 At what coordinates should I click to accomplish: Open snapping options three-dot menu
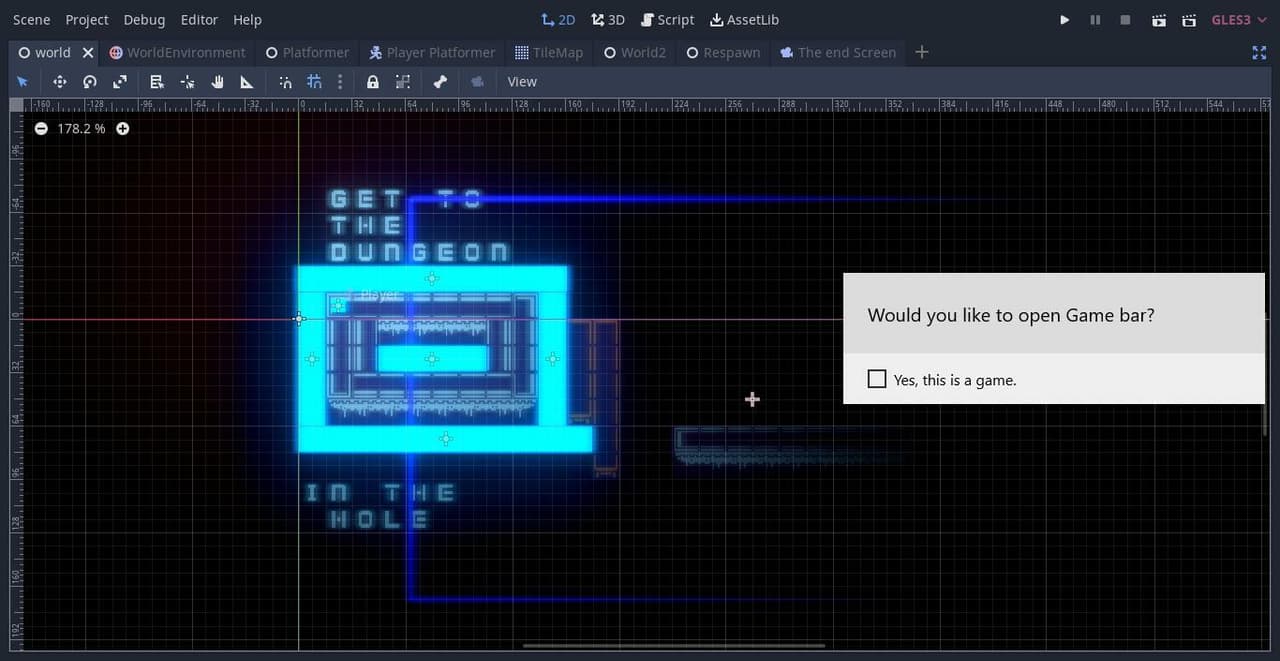340,82
